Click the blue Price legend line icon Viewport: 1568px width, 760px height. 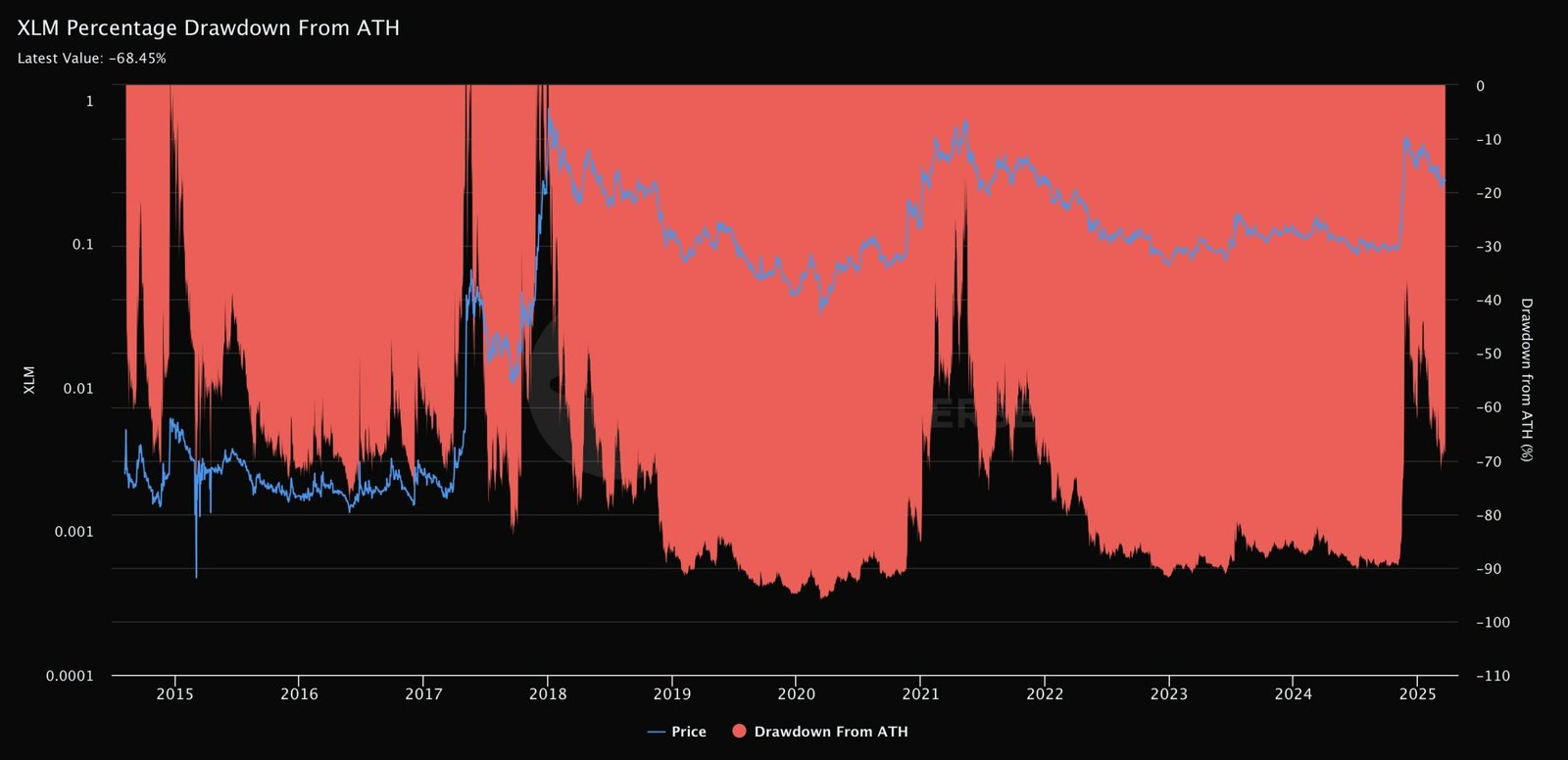click(657, 732)
